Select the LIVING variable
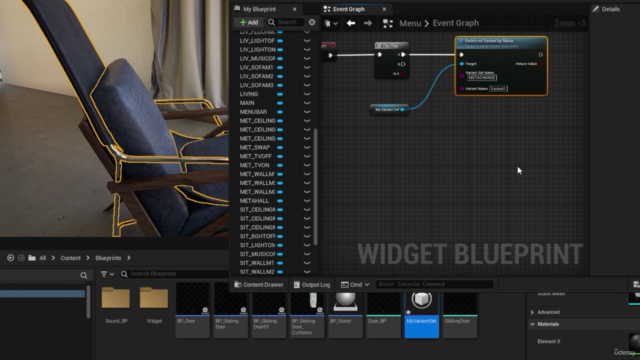The image size is (640, 360). [x=249, y=94]
